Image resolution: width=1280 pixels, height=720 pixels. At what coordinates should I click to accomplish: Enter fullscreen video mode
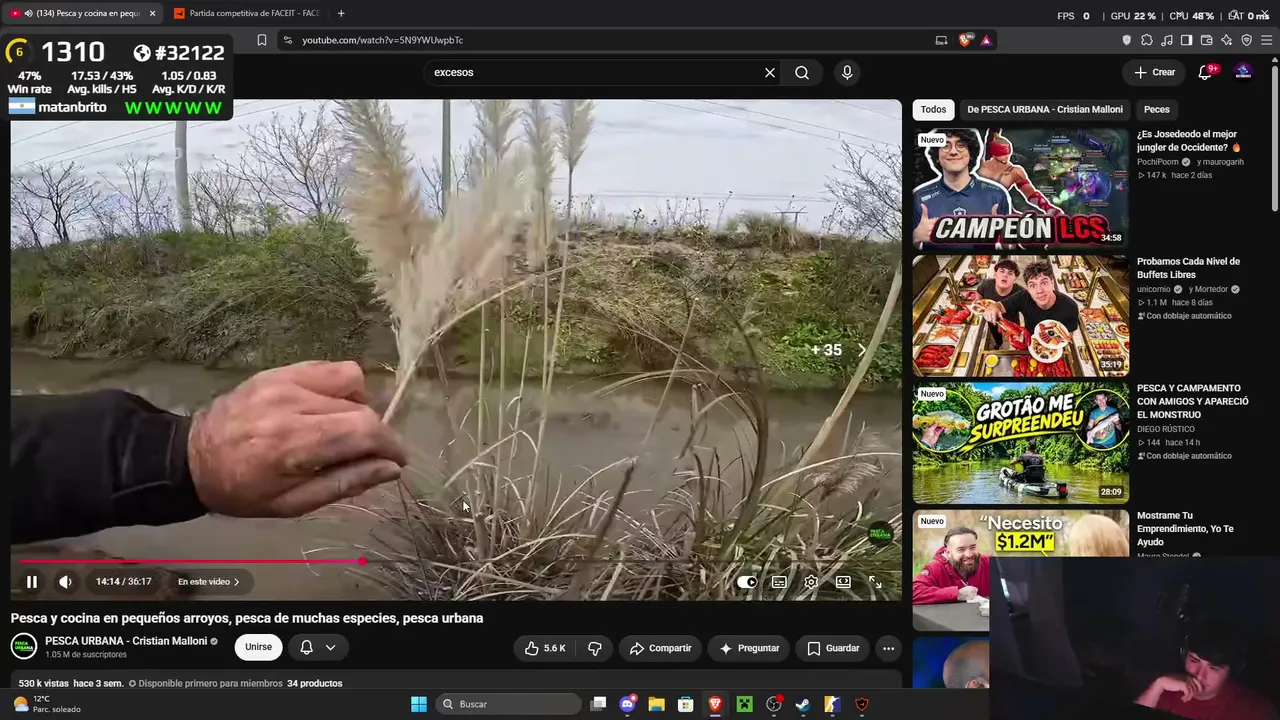pyautogui.click(x=875, y=582)
